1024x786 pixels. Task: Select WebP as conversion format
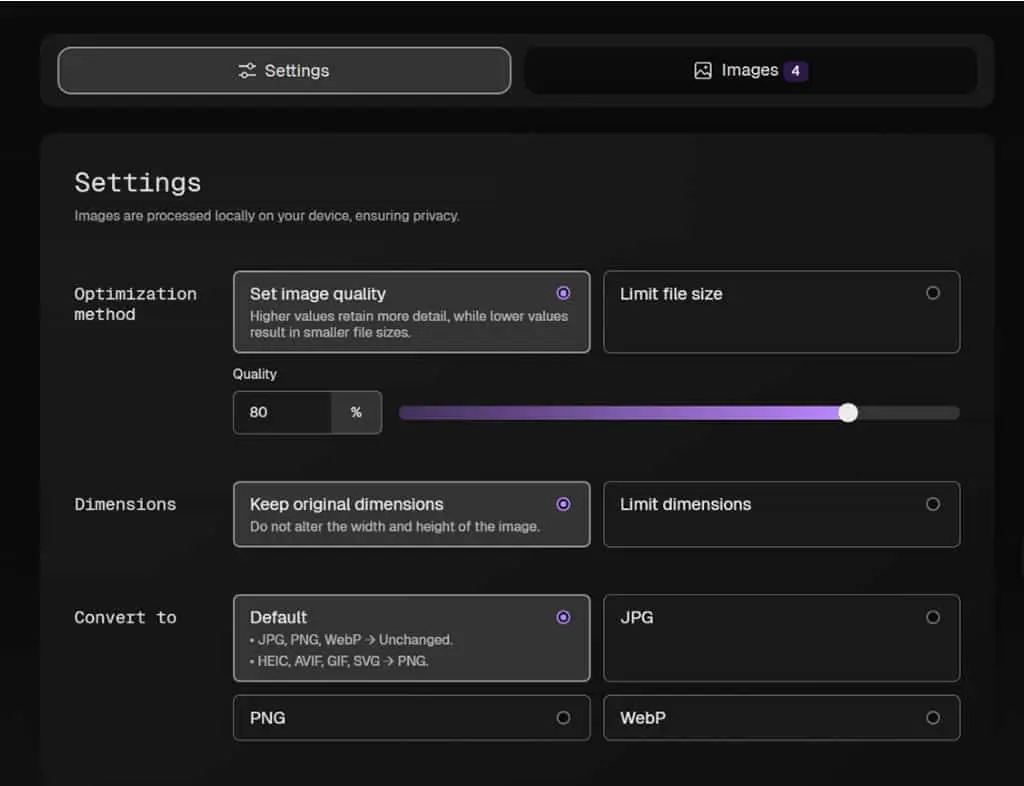pyautogui.click(x=782, y=717)
